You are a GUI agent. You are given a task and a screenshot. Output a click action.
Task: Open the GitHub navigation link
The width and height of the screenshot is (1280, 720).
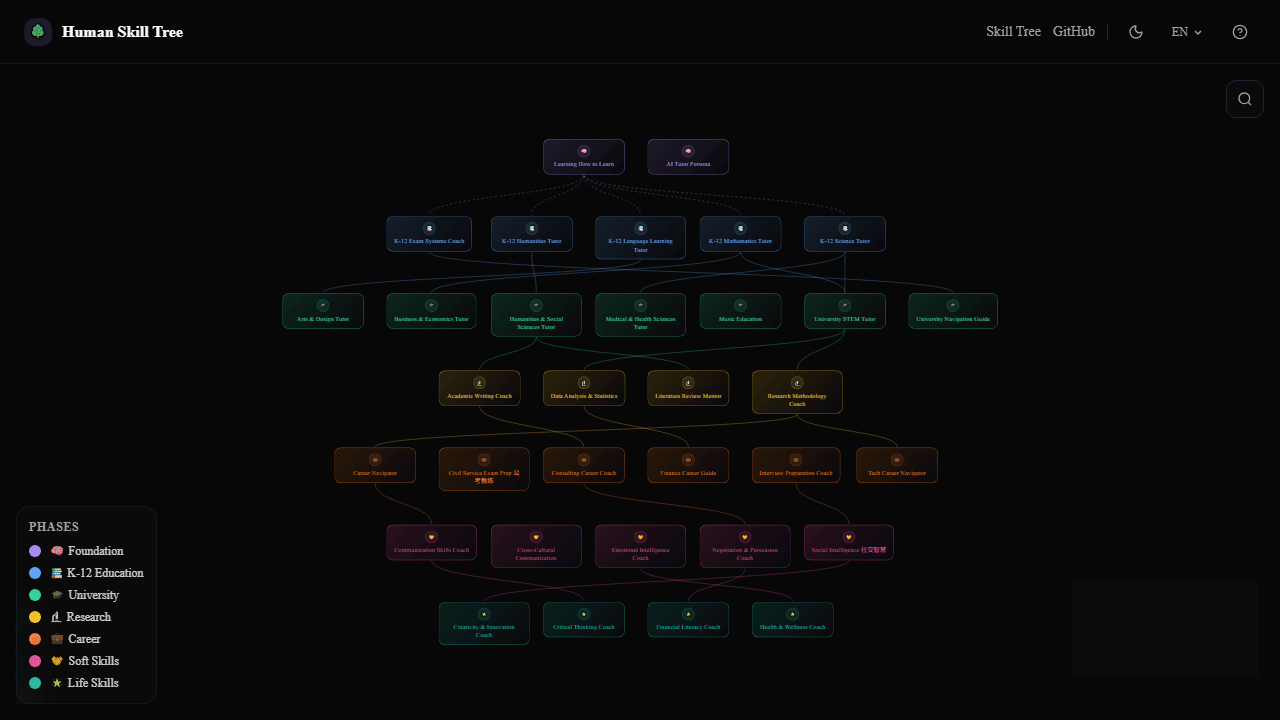[1073, 31]
